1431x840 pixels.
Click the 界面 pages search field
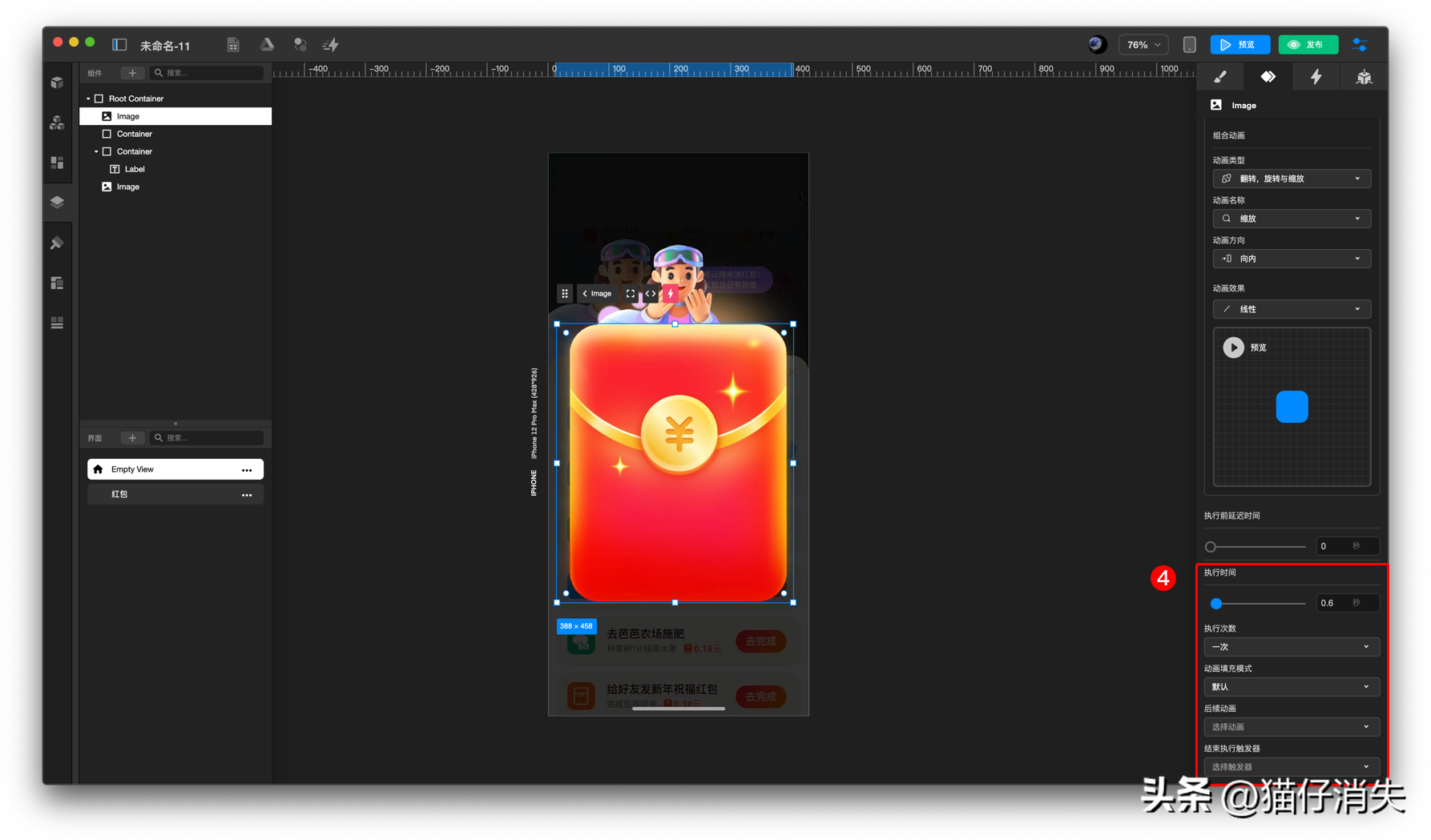click(x=208, y=438)
